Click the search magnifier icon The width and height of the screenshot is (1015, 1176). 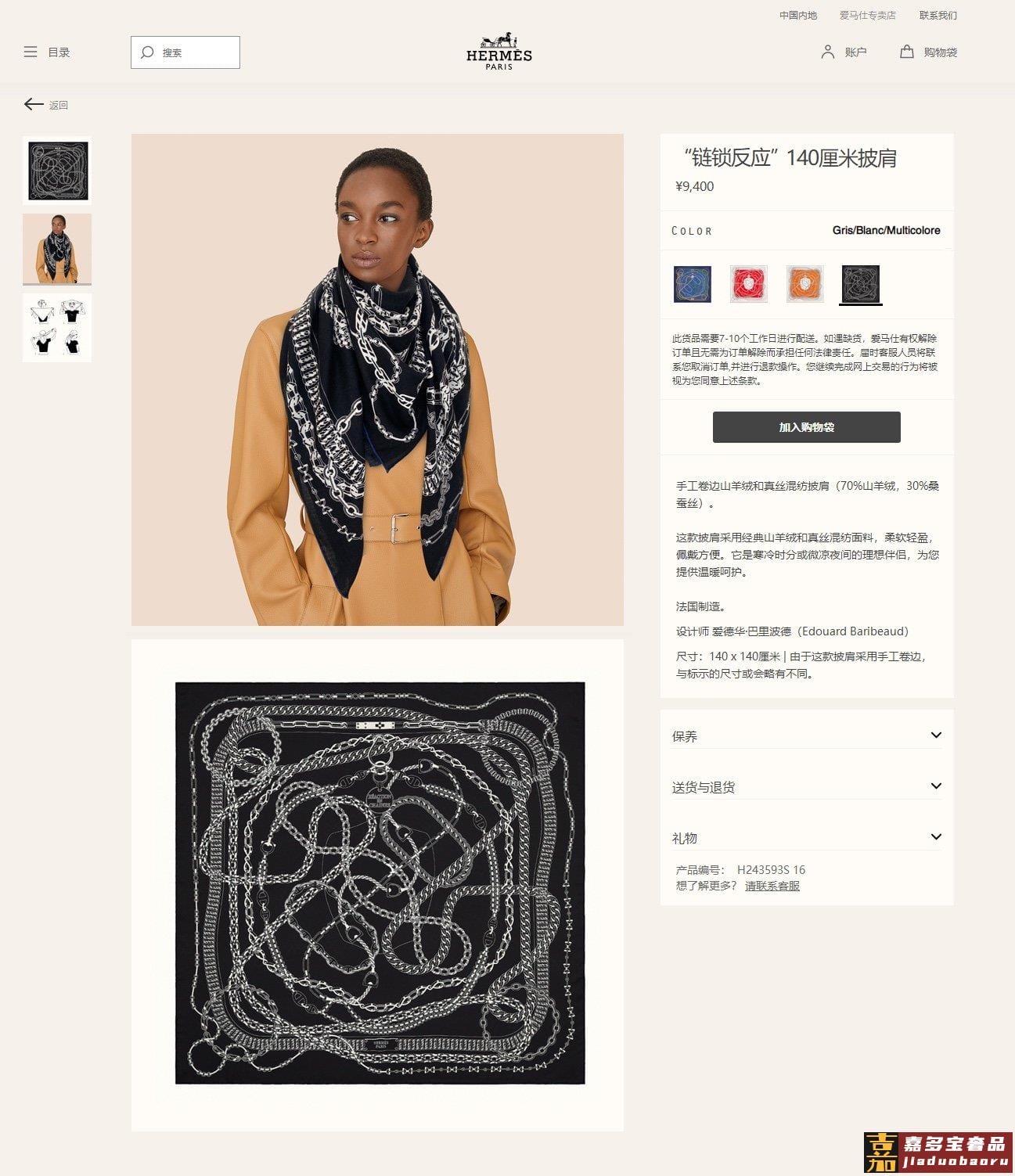(146, 52)
